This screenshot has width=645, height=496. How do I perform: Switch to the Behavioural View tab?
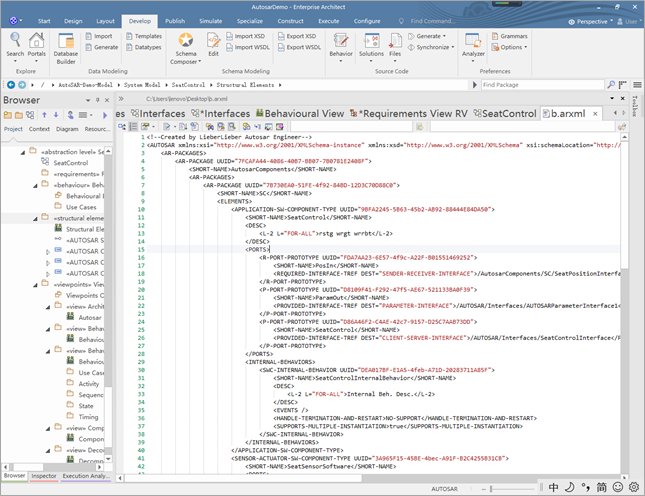tap(300, 114)
